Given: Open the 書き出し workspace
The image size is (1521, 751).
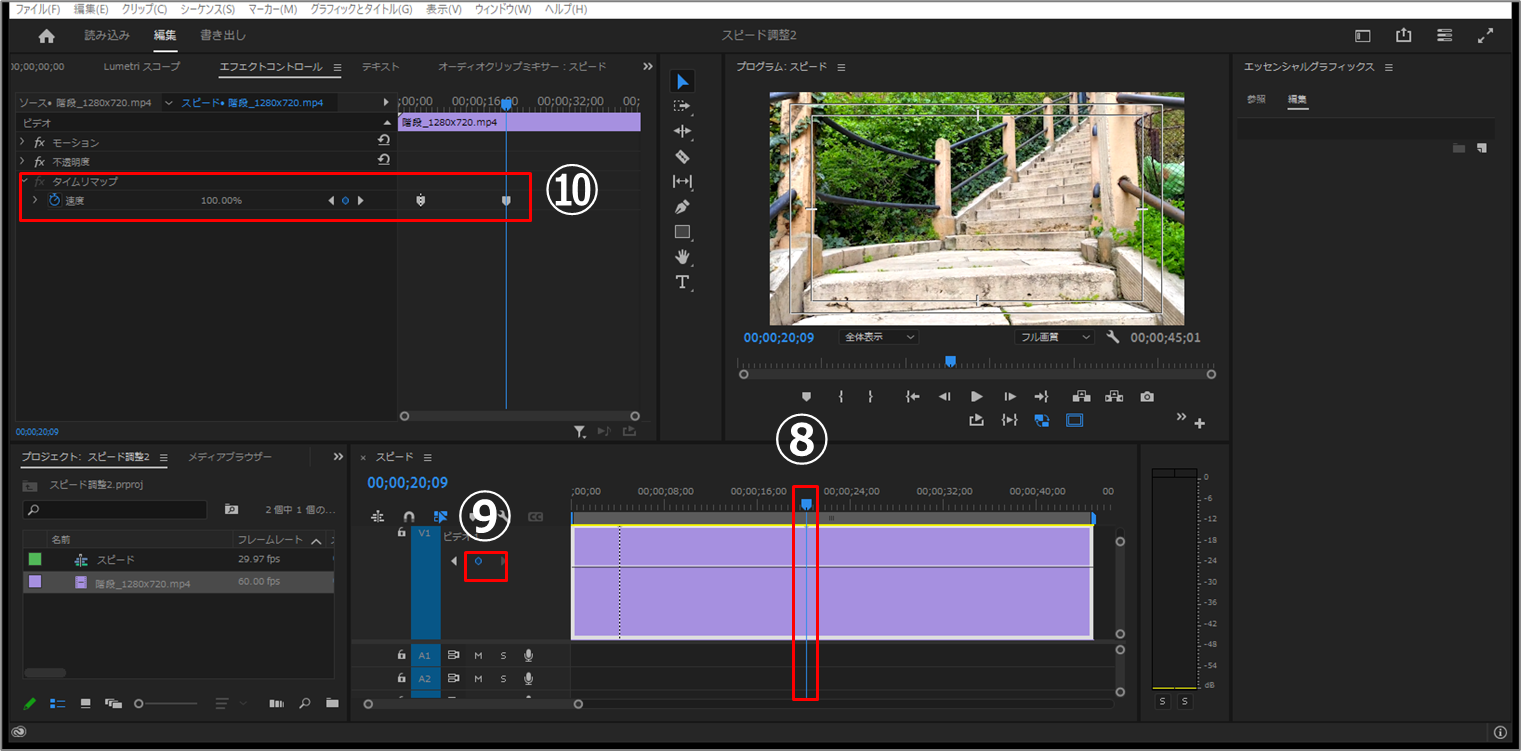Looking at the screenshot, I should pyautogui.click(x=222, y=36).
